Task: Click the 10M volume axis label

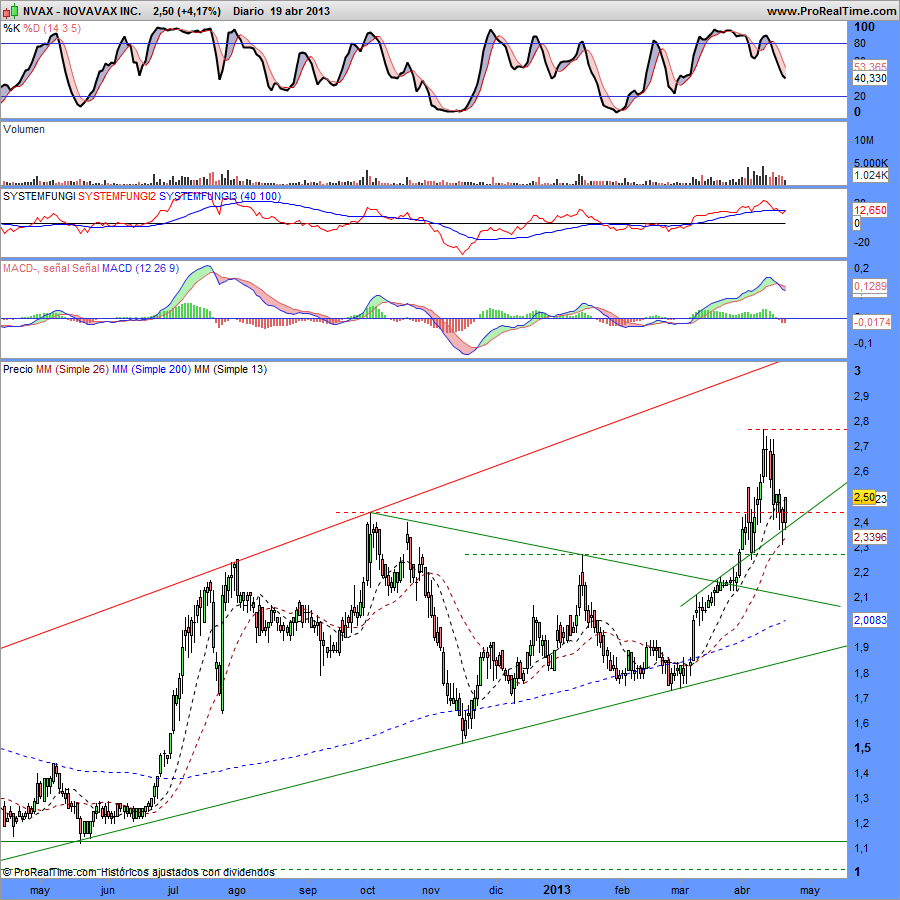Action: click(864, 141)
